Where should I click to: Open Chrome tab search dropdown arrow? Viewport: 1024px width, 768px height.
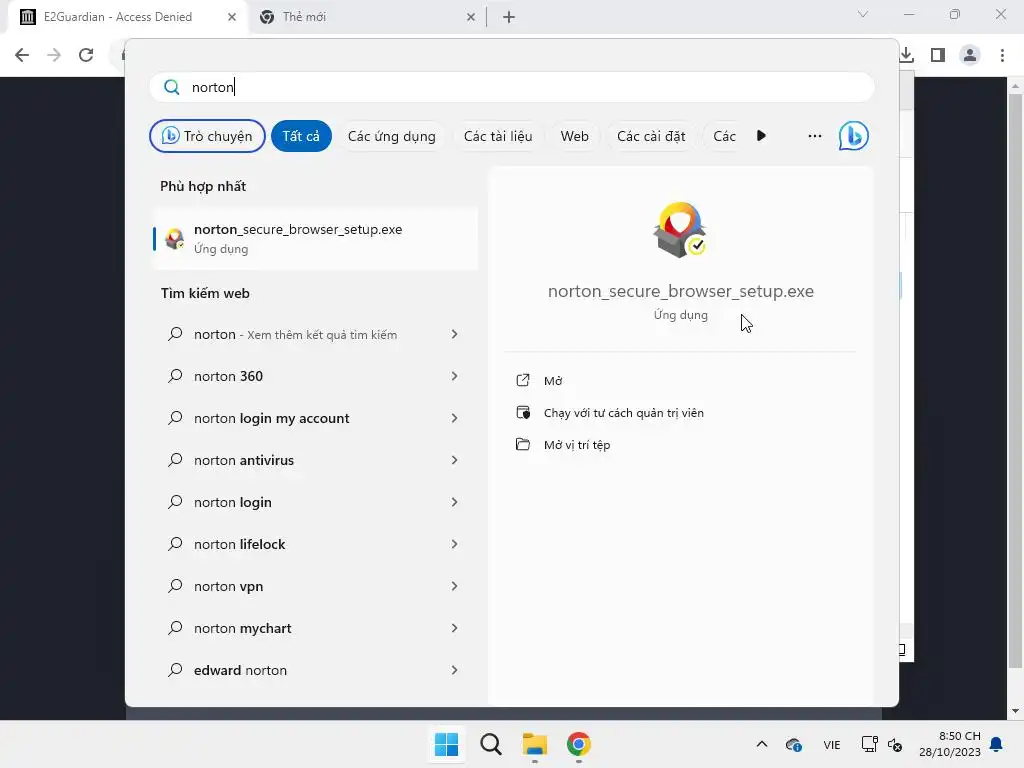[863, 14]
